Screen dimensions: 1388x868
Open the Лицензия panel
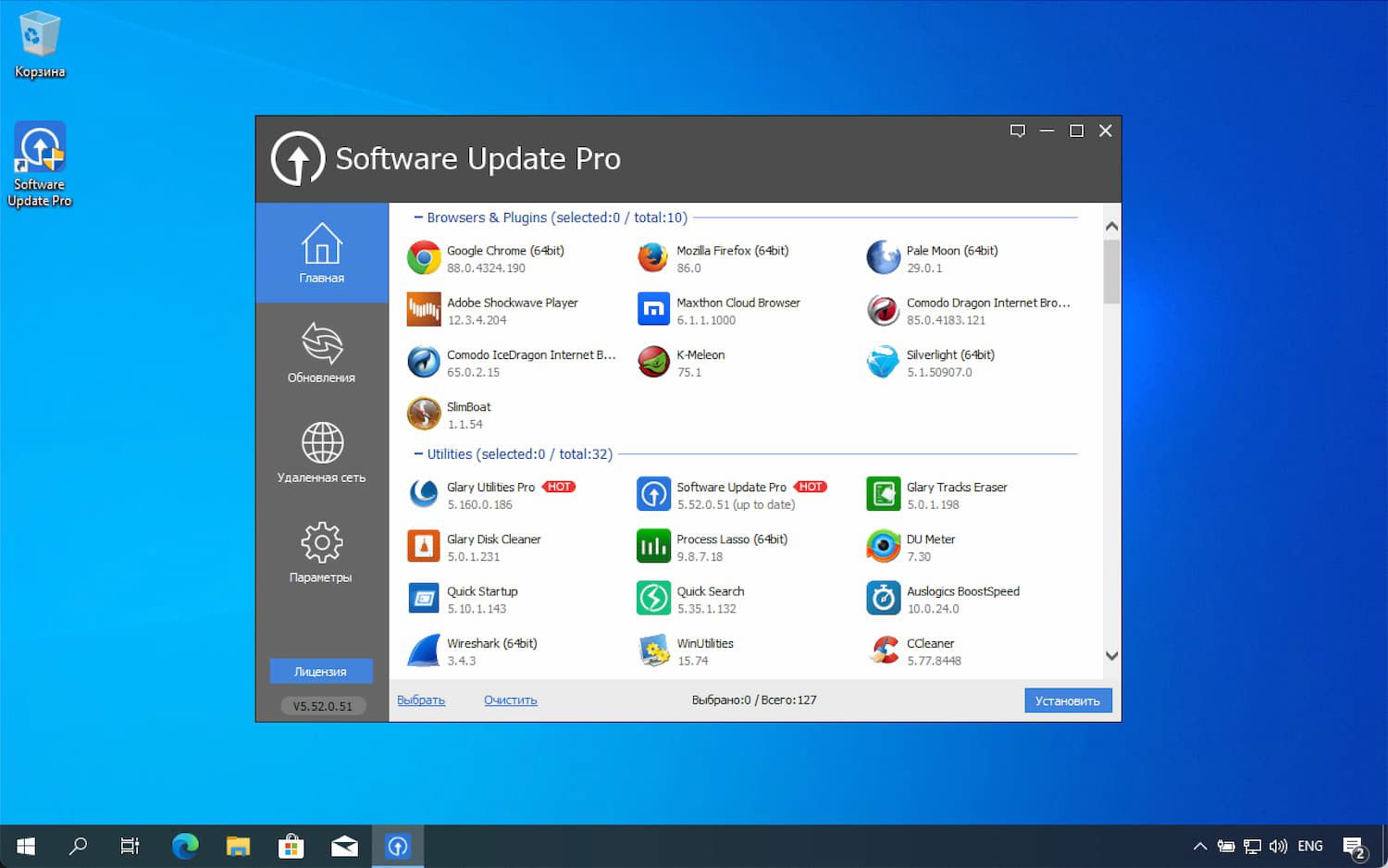321,671
